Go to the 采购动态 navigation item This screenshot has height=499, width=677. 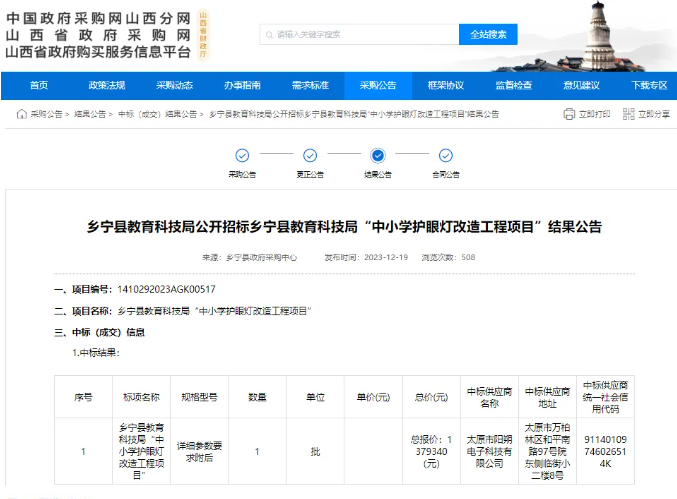pos(174,85)
